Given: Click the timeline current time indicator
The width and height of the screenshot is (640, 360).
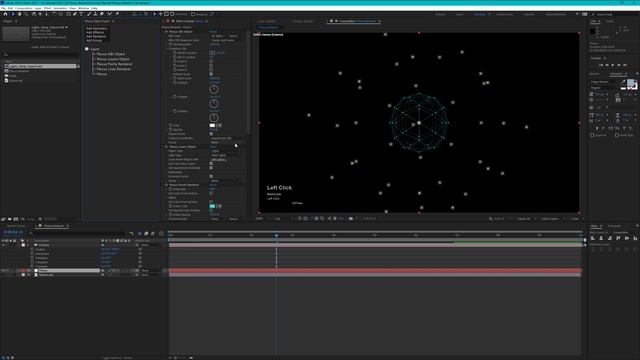Looking at the screenshot, I should click(x=276, y=235).
